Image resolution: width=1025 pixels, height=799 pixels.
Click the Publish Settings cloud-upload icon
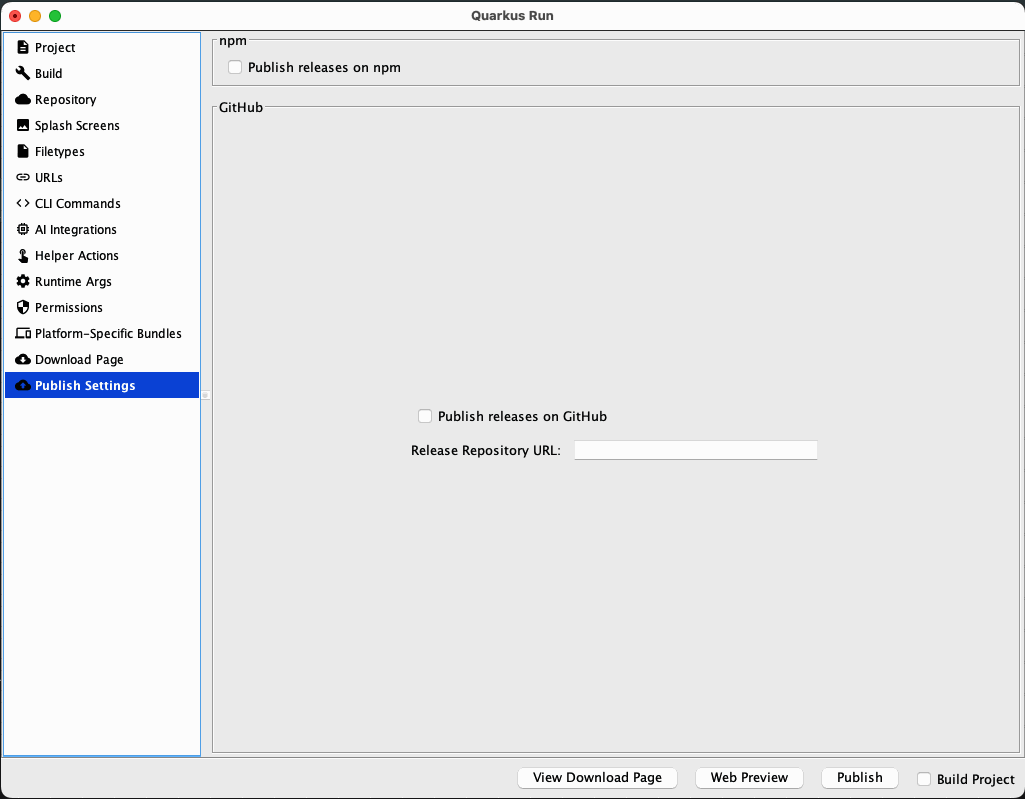coord(23,385)
